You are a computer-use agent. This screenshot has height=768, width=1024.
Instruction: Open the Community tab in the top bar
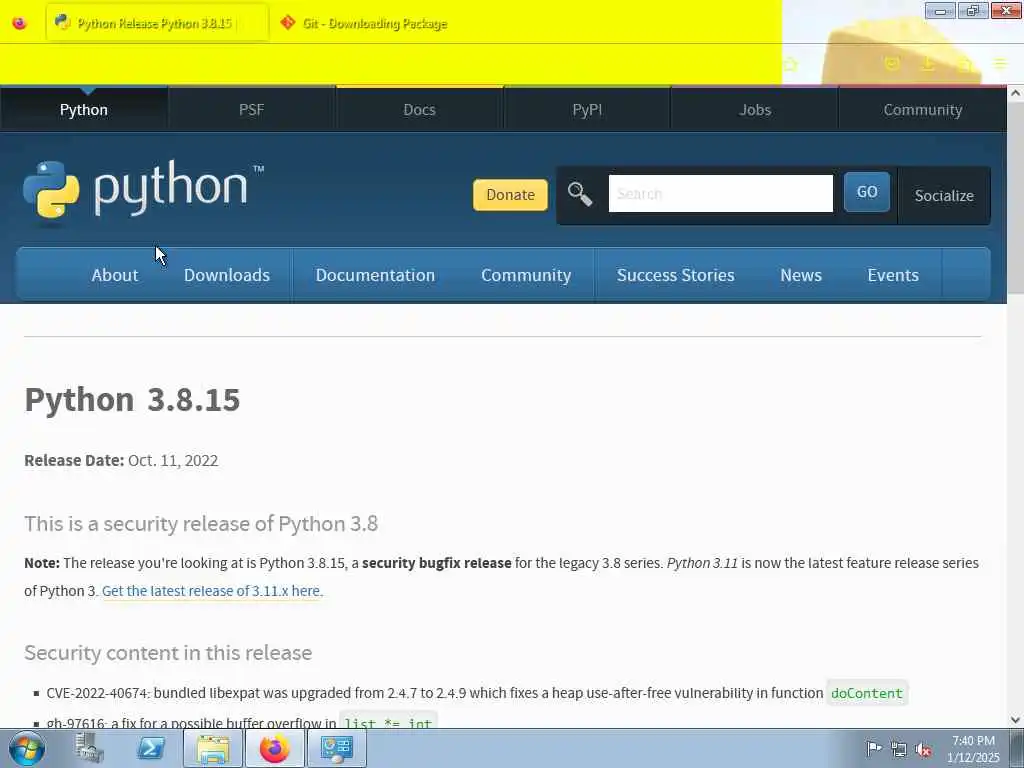click(x=923, y=110)
